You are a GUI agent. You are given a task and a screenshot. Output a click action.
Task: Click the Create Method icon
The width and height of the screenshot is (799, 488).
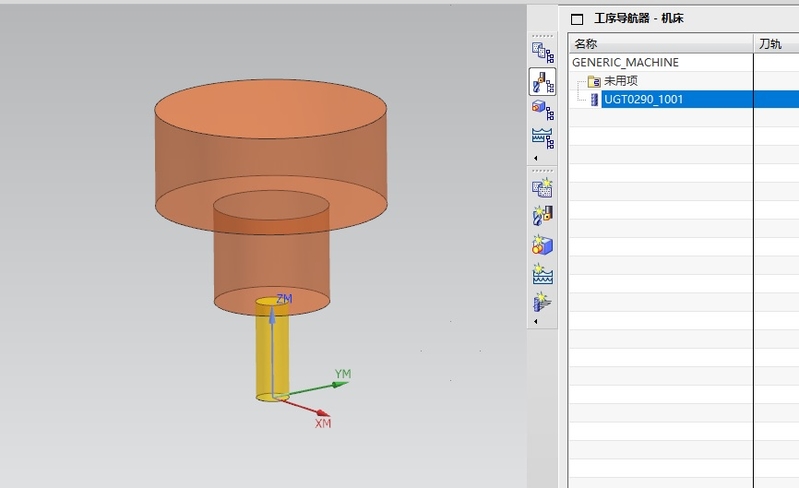(x=542, y=274)
